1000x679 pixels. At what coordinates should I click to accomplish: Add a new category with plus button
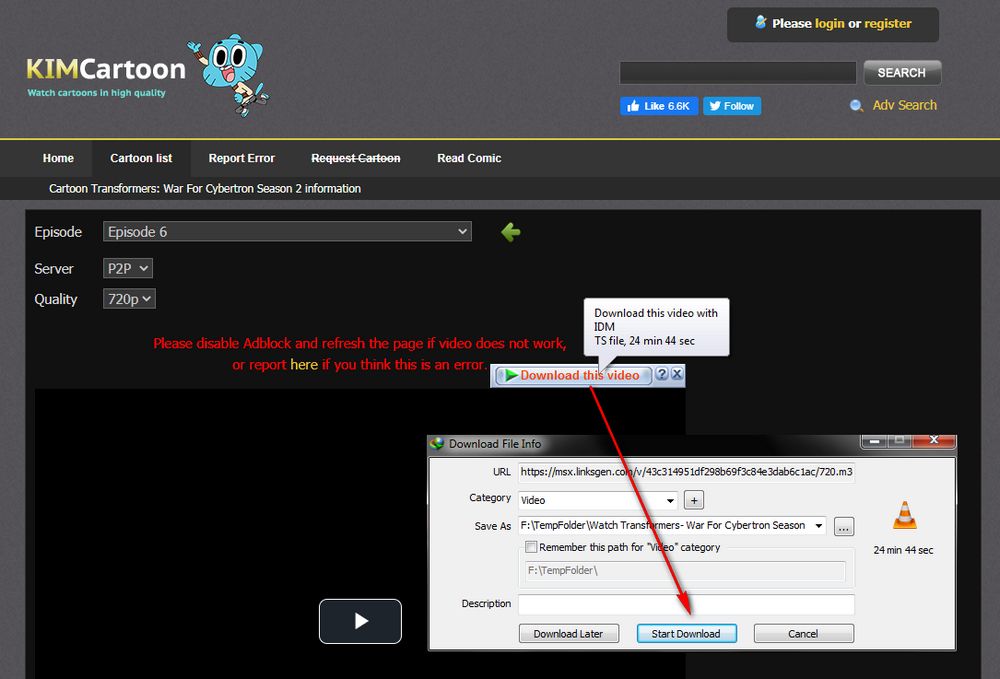[694, 500]
